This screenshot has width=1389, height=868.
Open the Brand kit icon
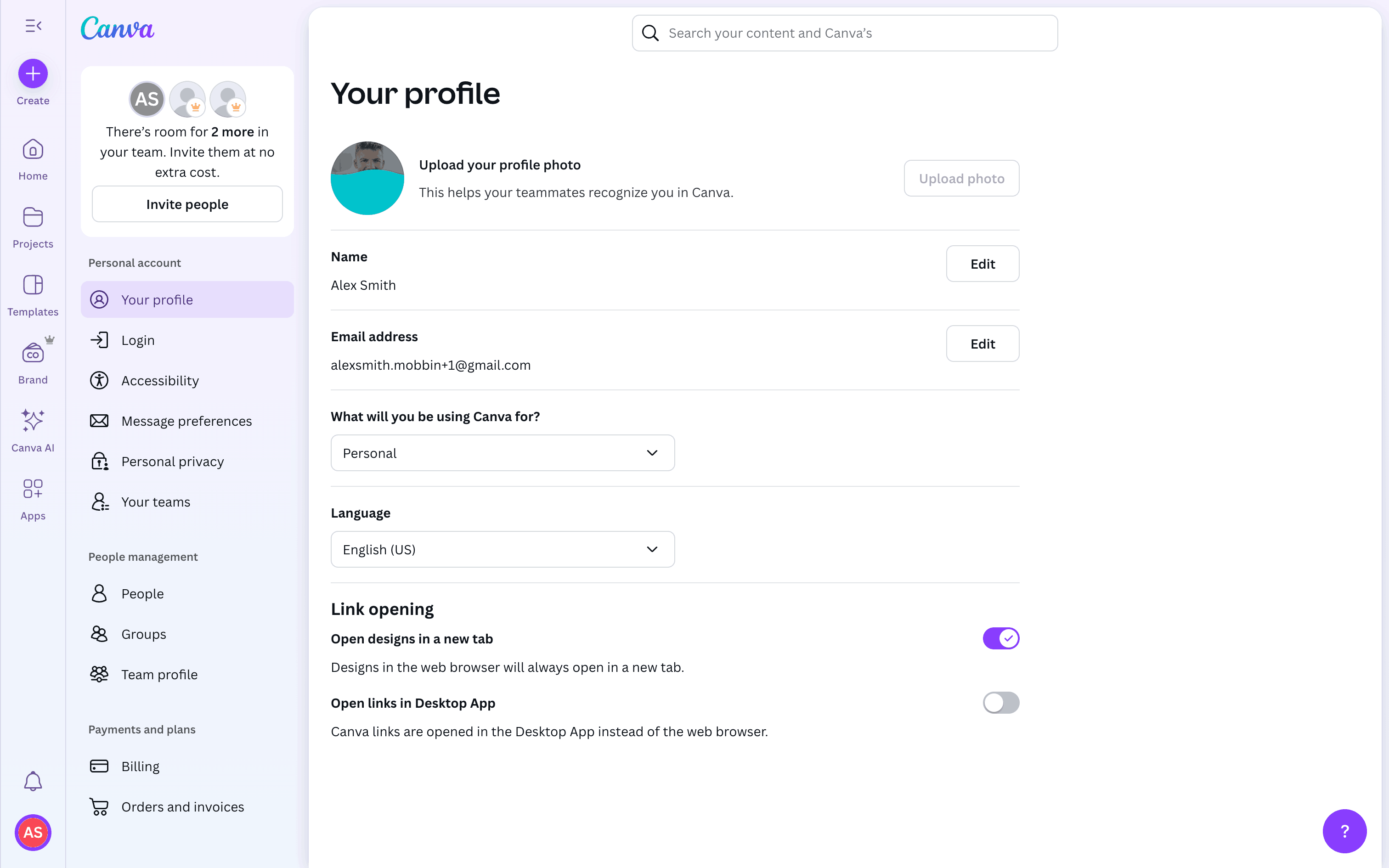(33, 353)
